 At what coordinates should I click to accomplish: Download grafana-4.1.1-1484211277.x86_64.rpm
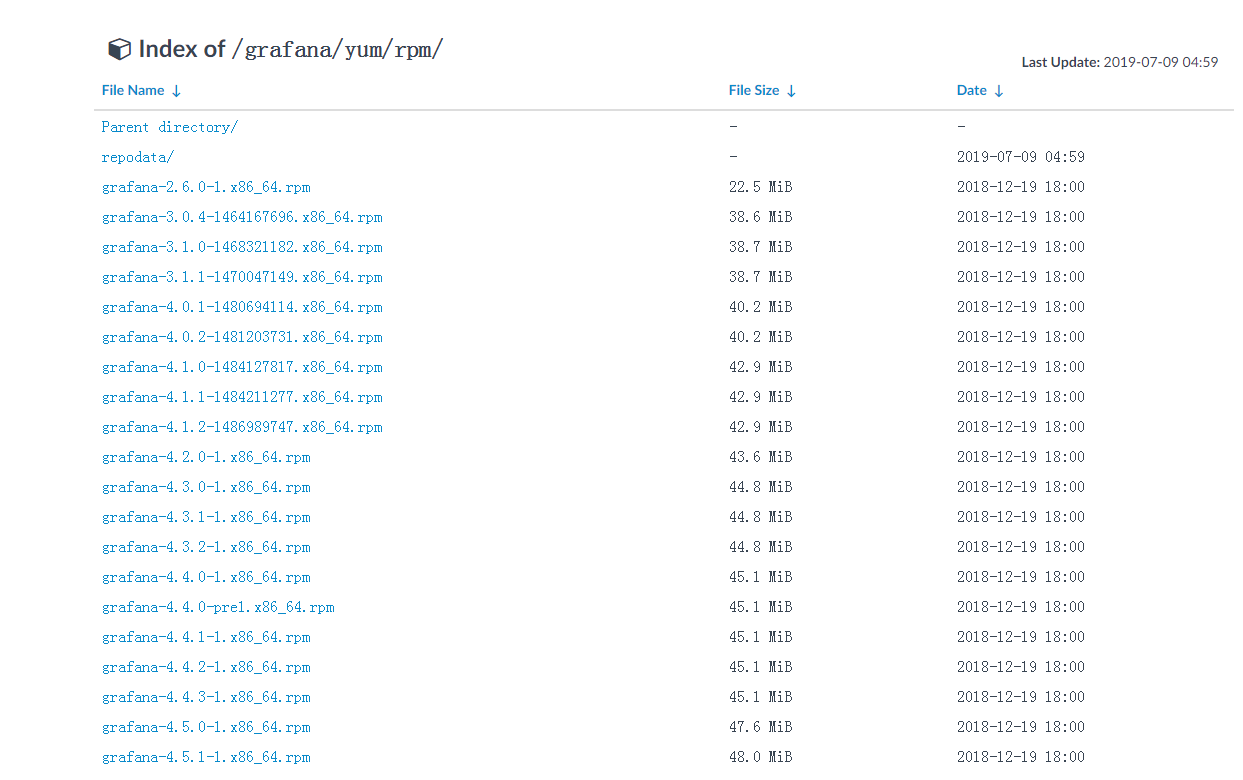click(x=242, y=397)
